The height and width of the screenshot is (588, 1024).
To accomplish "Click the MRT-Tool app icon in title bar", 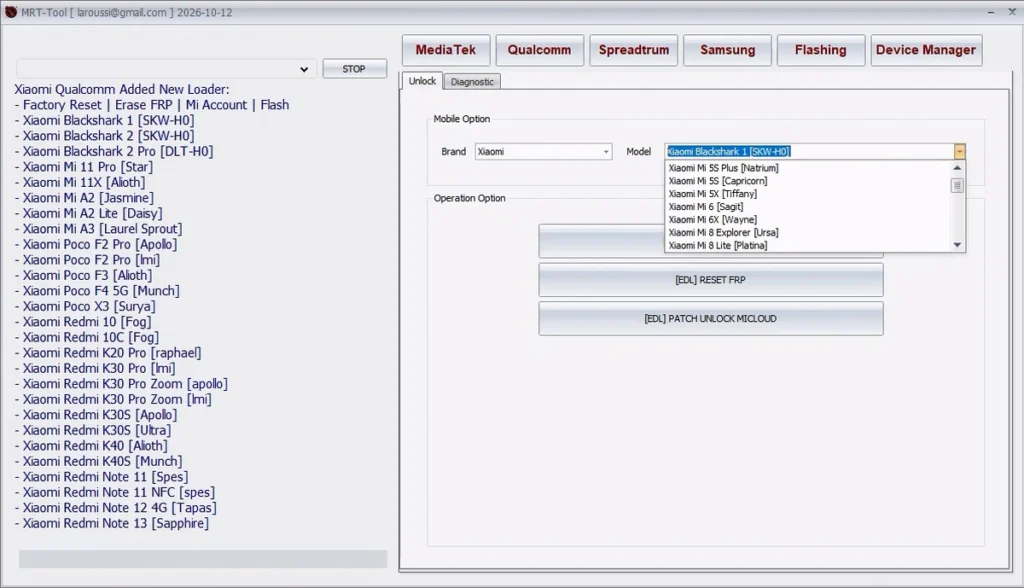I will coord(11,11).
